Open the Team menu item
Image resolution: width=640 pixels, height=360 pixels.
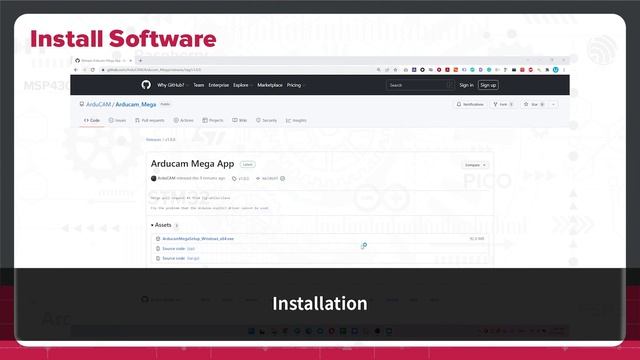199,85
